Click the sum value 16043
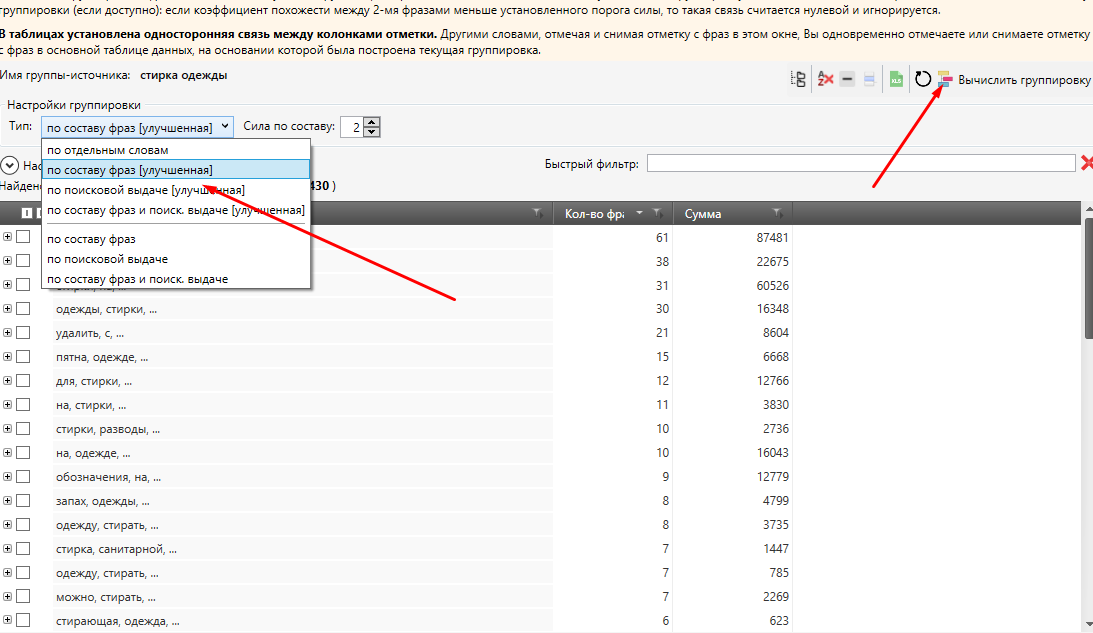 (x=772, y=453)
